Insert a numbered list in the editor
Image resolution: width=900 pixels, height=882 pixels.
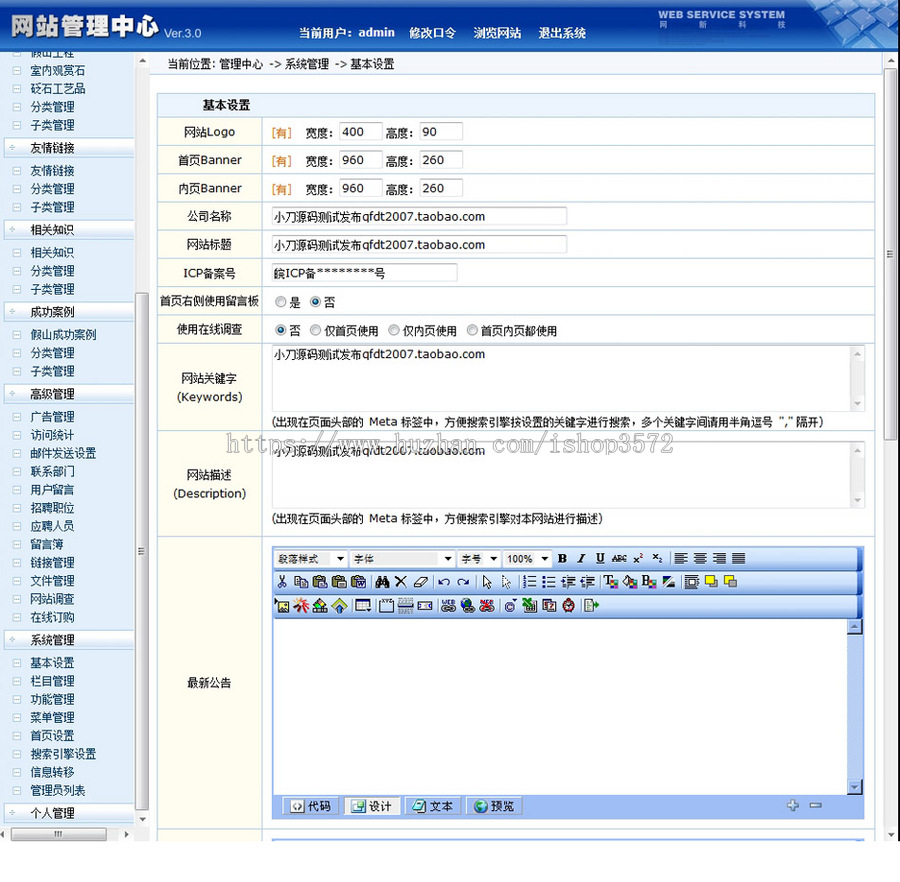coord(531,581)
